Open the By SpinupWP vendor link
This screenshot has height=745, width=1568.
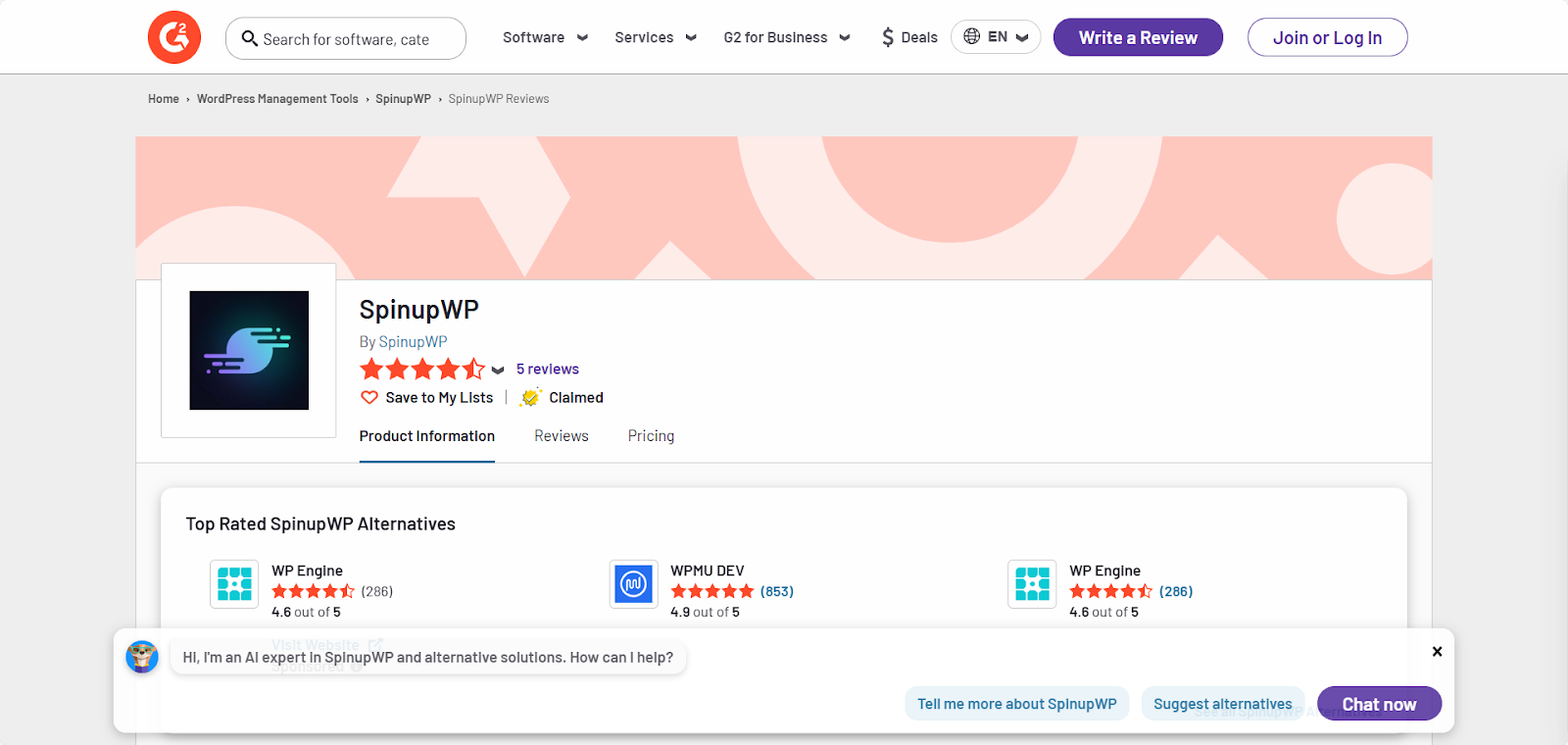click(x=413, y=342)
